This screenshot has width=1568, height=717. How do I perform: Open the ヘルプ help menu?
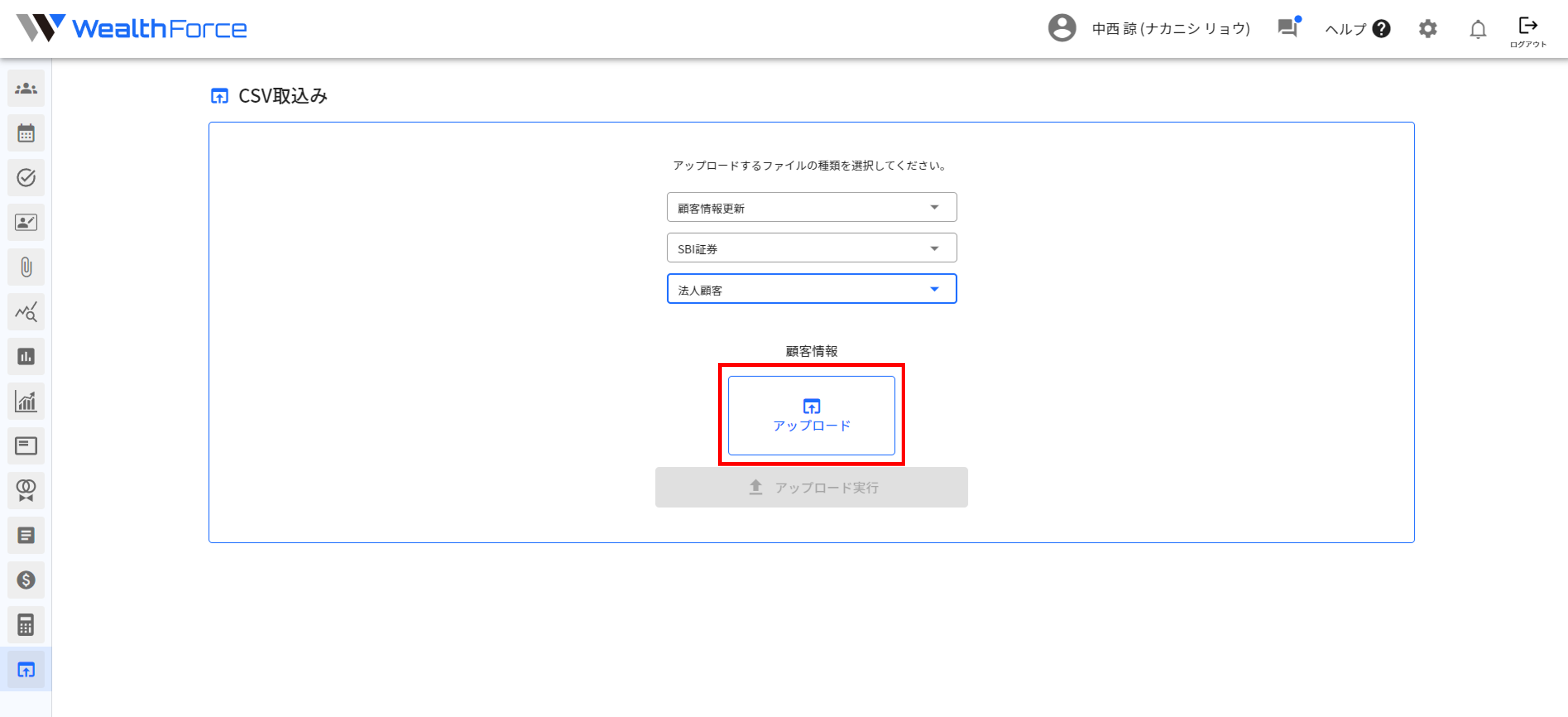pos(1357,29)
